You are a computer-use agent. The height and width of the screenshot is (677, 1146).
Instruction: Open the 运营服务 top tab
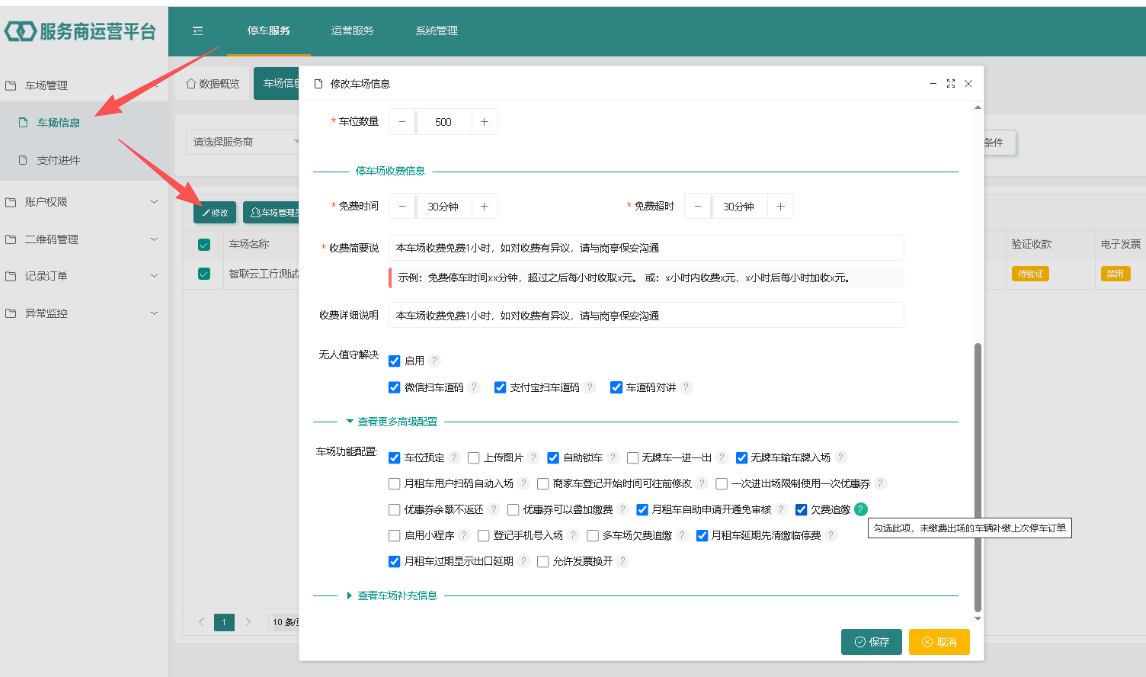point(352,31)
